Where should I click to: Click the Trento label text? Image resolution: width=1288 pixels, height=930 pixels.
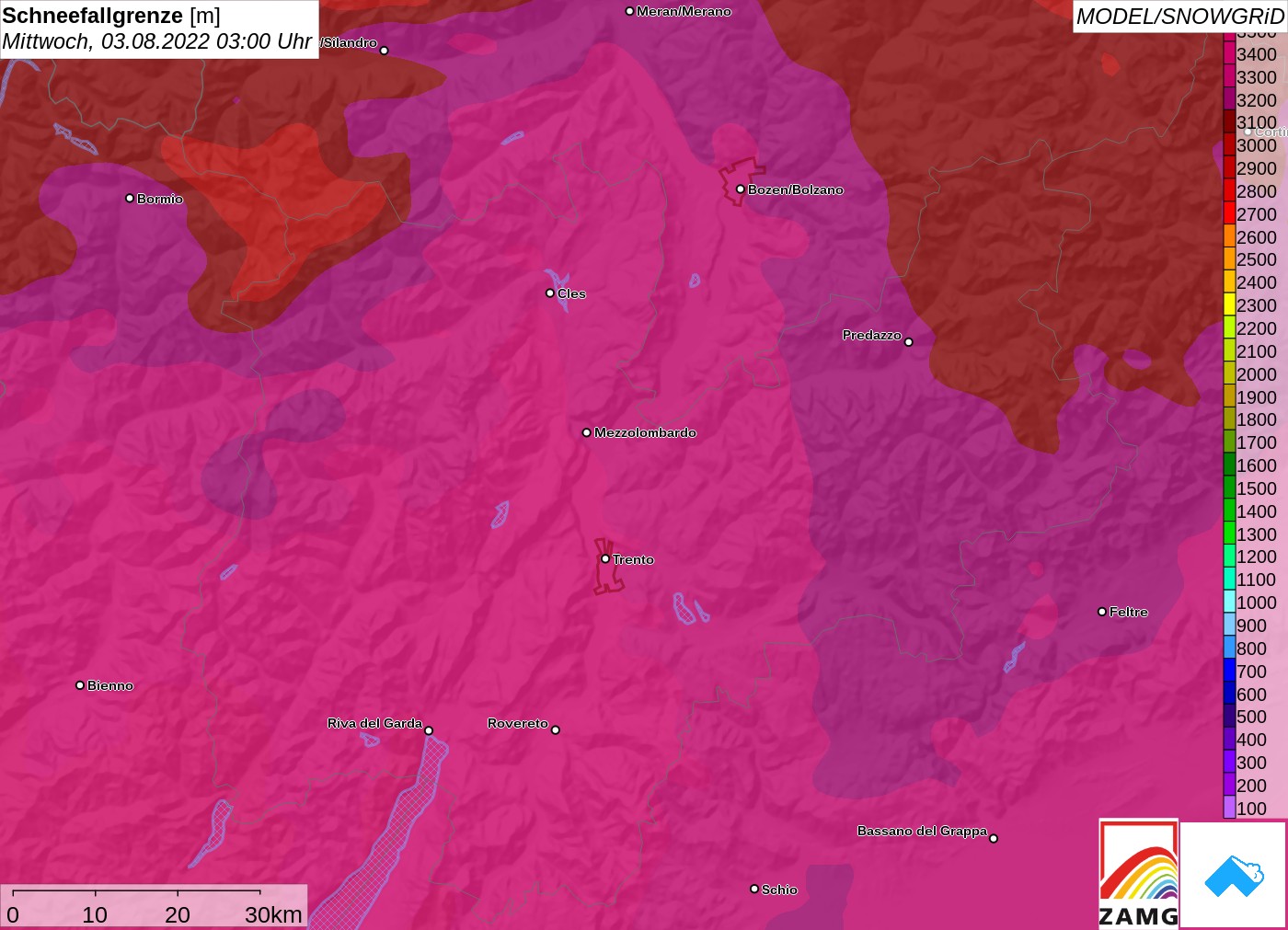[x=633, y=559]
